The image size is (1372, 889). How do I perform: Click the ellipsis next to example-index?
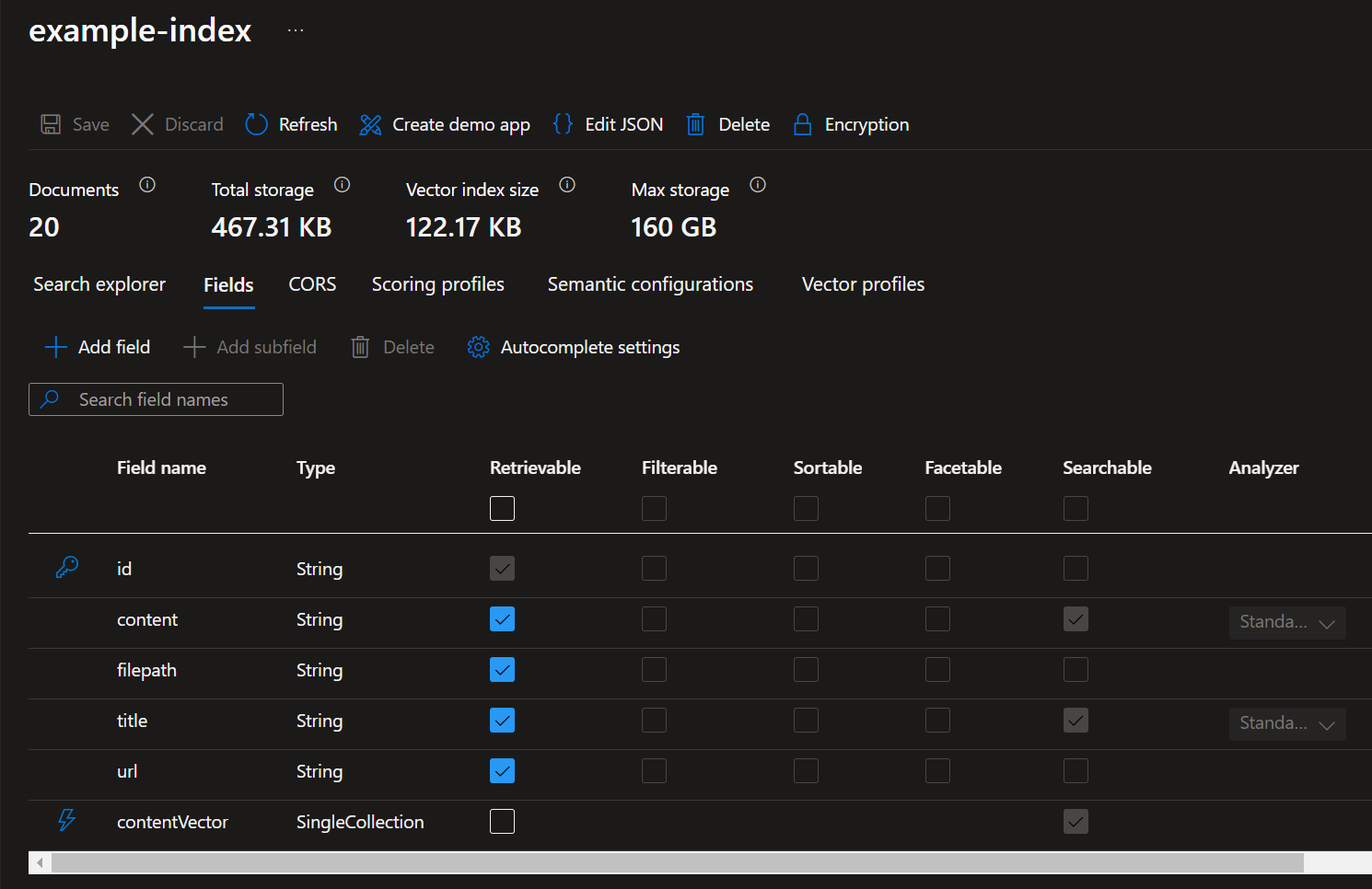tap(296, 30)
